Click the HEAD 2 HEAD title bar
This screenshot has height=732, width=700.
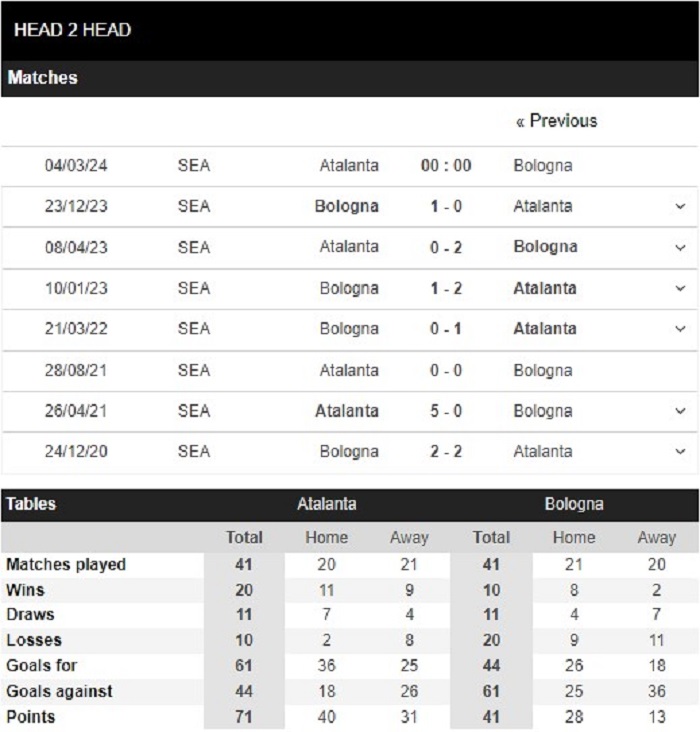[350, 31]
